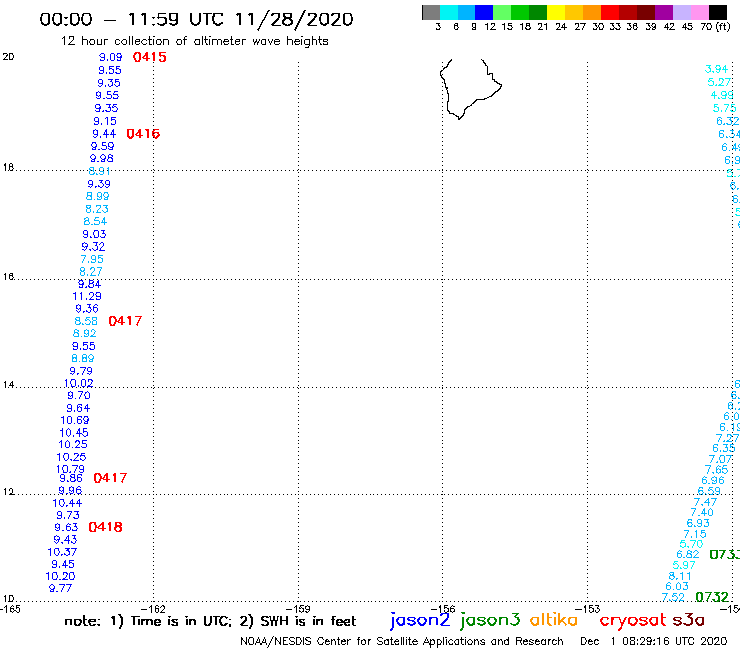Click the '12 hour collection of altimeter wave heights' subtitle
Viewport: 740px width, 650px height.
coord(194,41)
